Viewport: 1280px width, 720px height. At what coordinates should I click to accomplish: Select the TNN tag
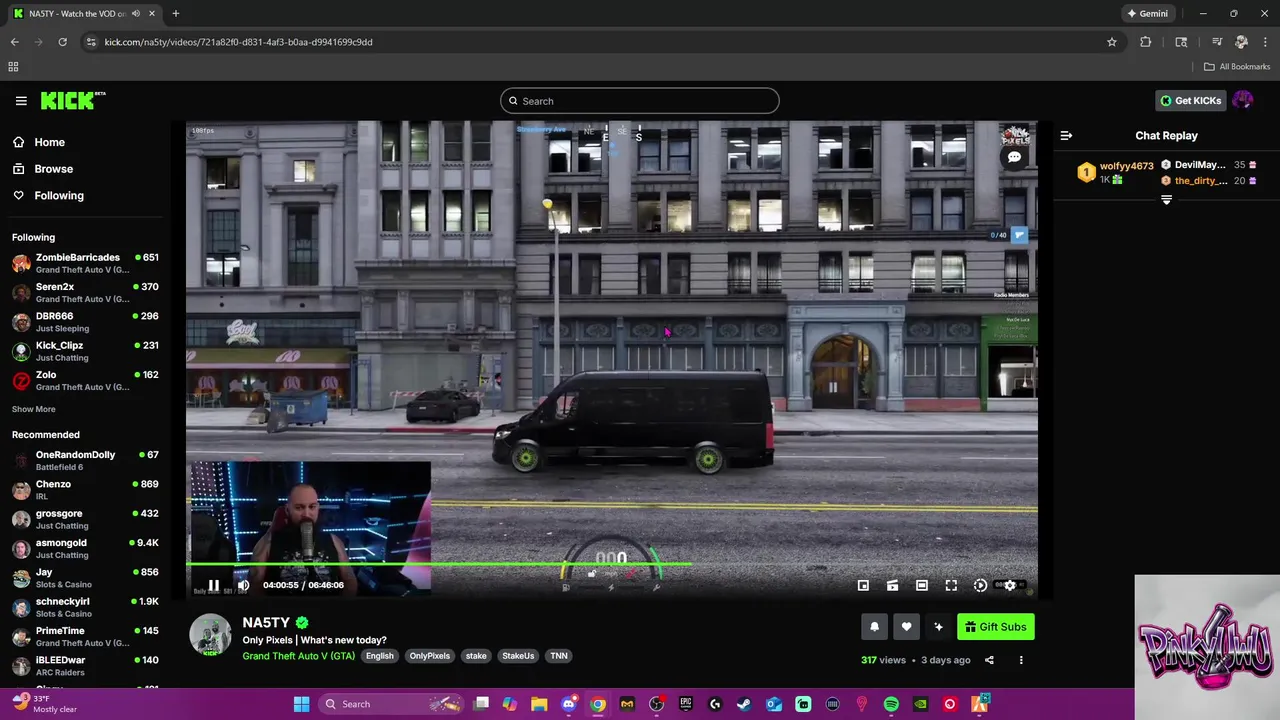pos(559,656)
